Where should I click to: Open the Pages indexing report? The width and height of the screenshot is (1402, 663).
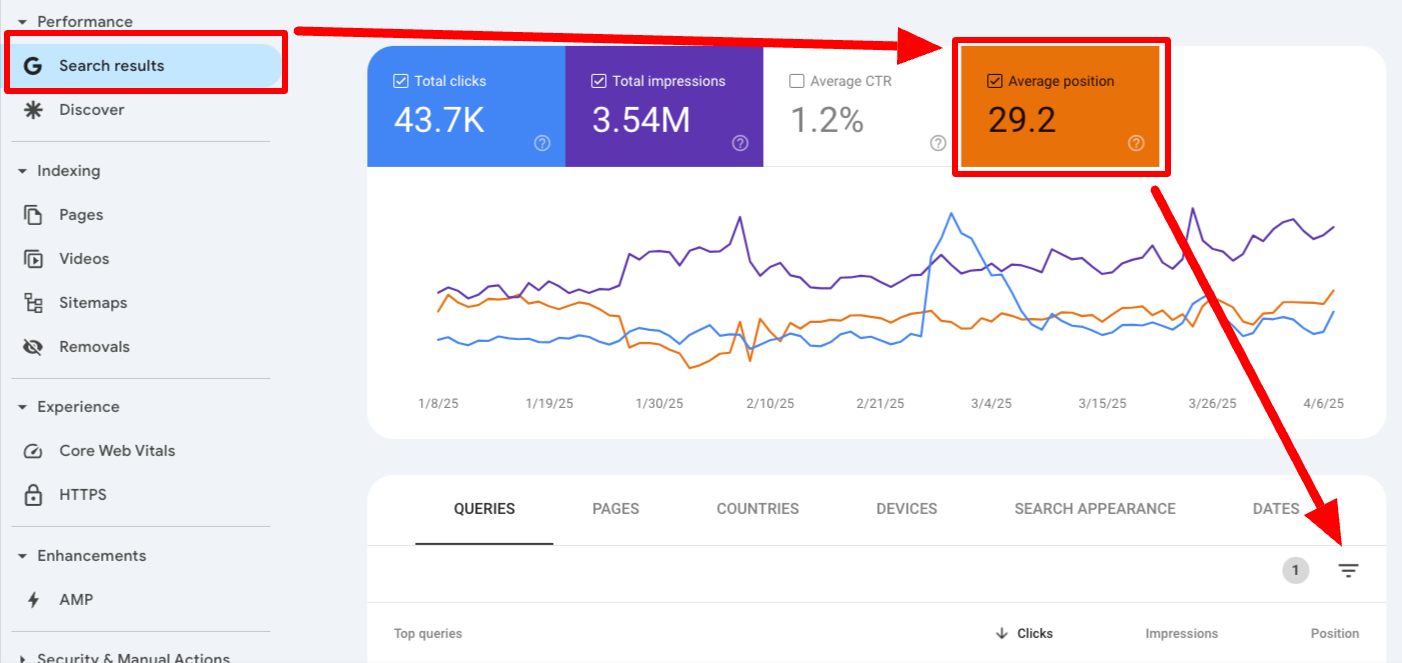click(81, 215)
